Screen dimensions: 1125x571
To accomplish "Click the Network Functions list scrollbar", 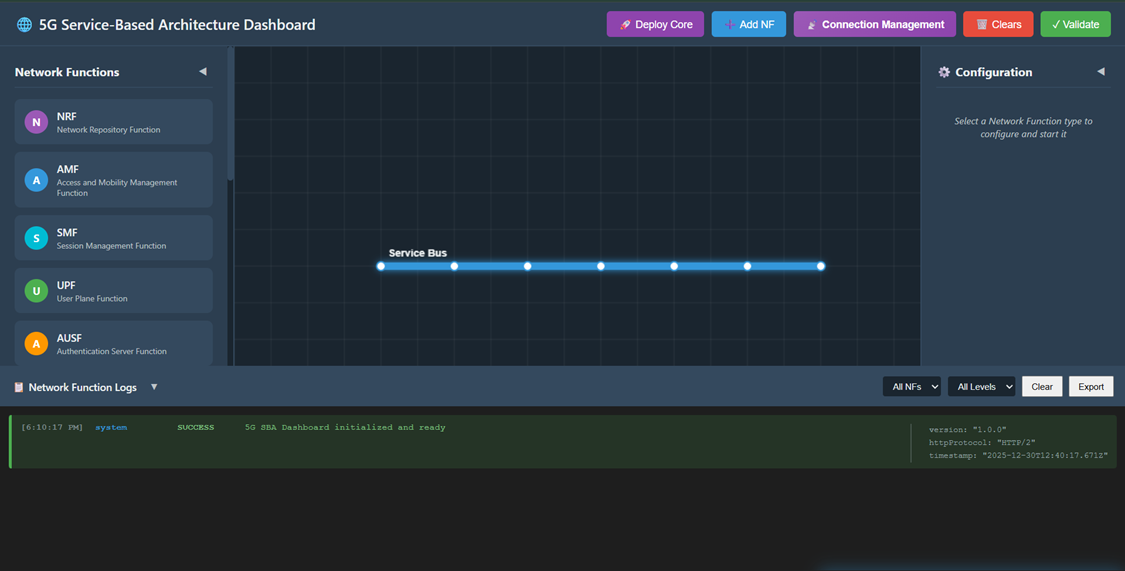I will (230, 113).
